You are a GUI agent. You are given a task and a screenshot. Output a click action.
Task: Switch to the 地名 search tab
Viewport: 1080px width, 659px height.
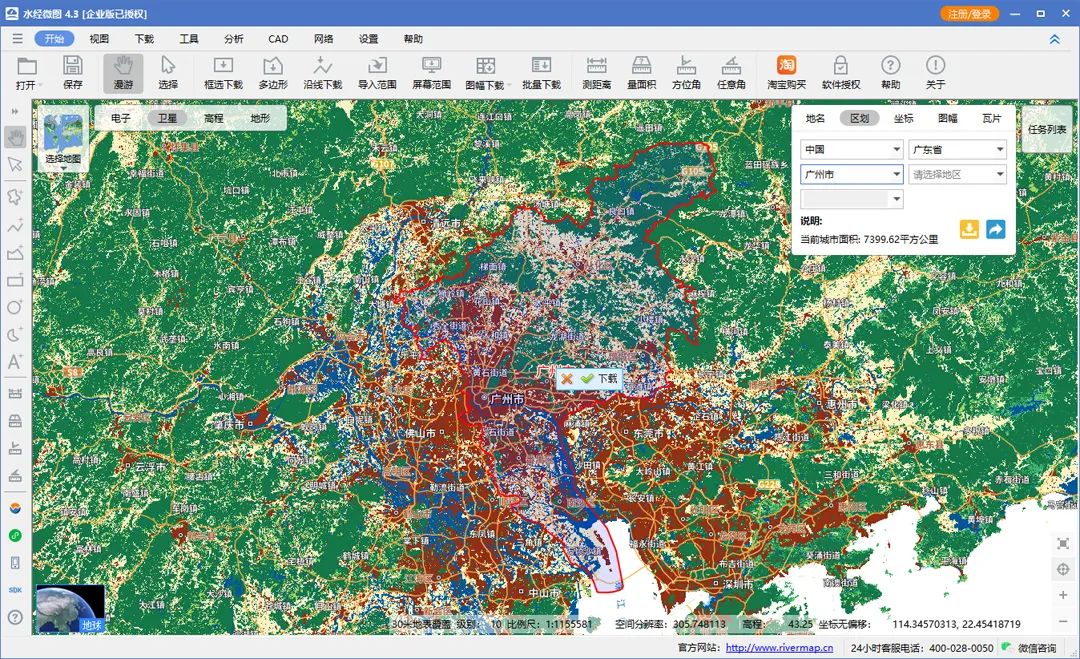pos(816,118)
